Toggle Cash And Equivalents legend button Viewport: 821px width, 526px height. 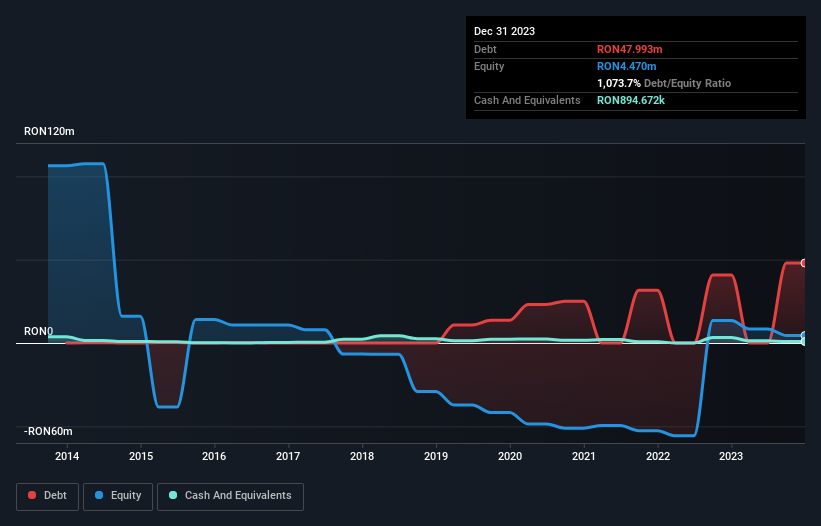230,496
